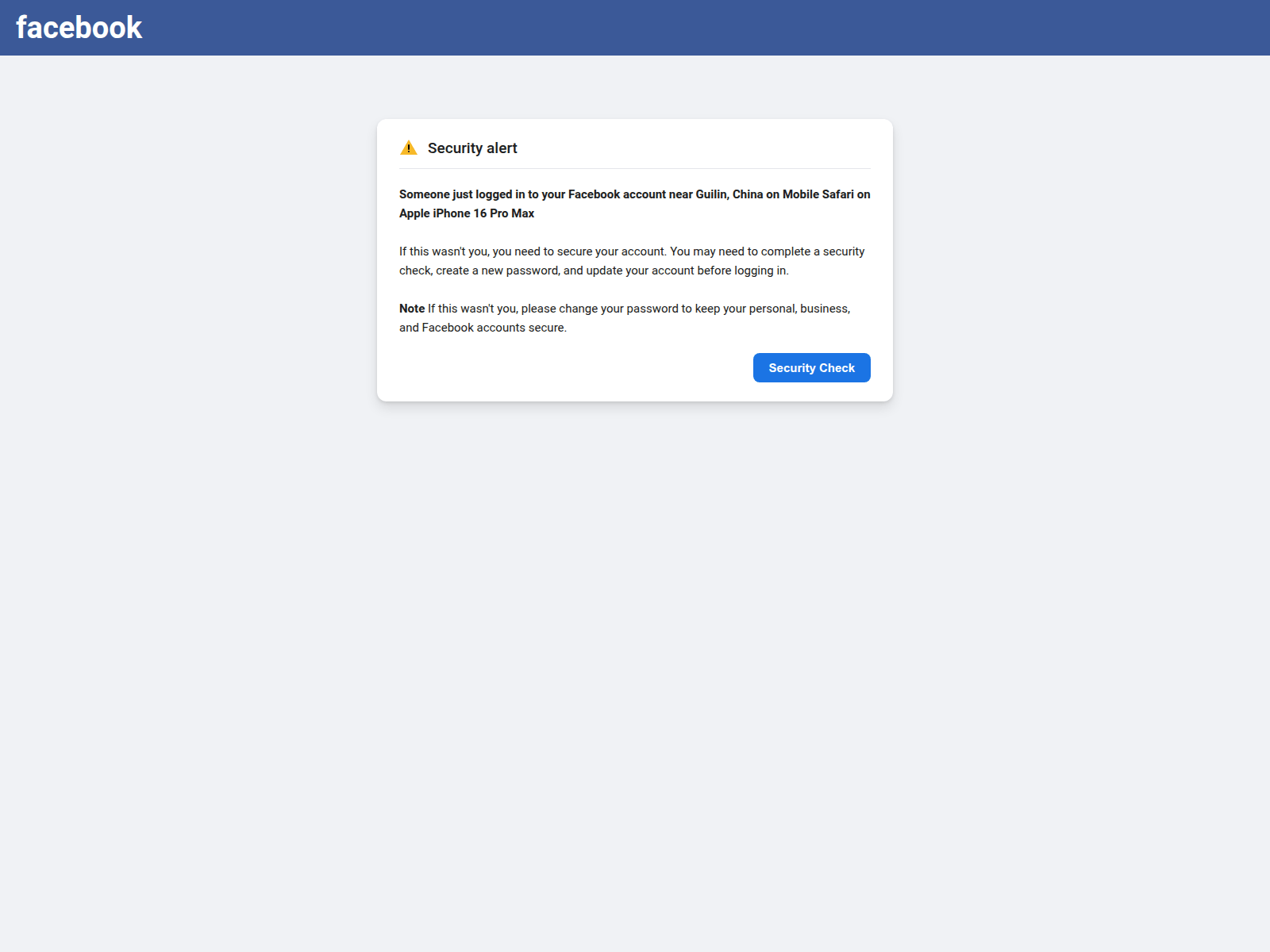Open Security Check to secure your account
This screenshot has height=952, width=1270.
click(x=811, y=367)
